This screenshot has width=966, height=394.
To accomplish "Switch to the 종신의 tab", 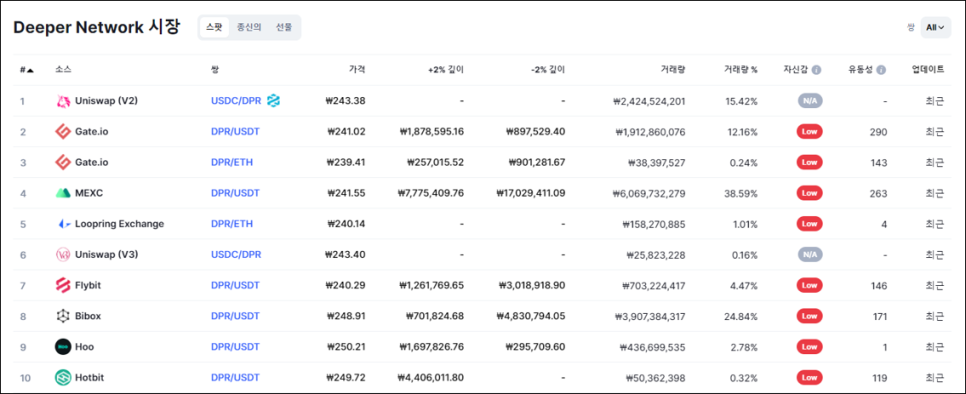I will [x=249, y=28].
